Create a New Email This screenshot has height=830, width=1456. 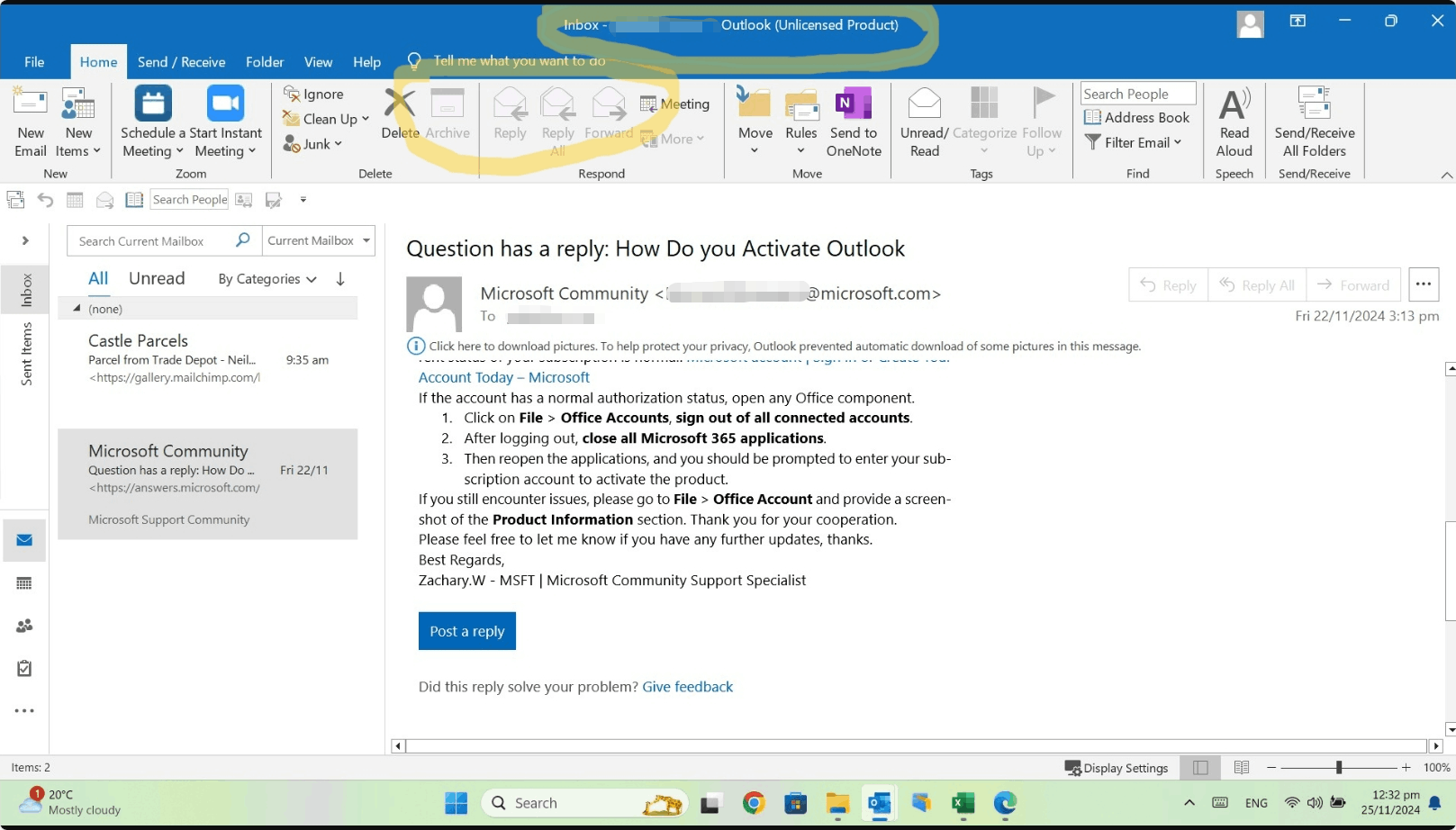pos(30,122)
